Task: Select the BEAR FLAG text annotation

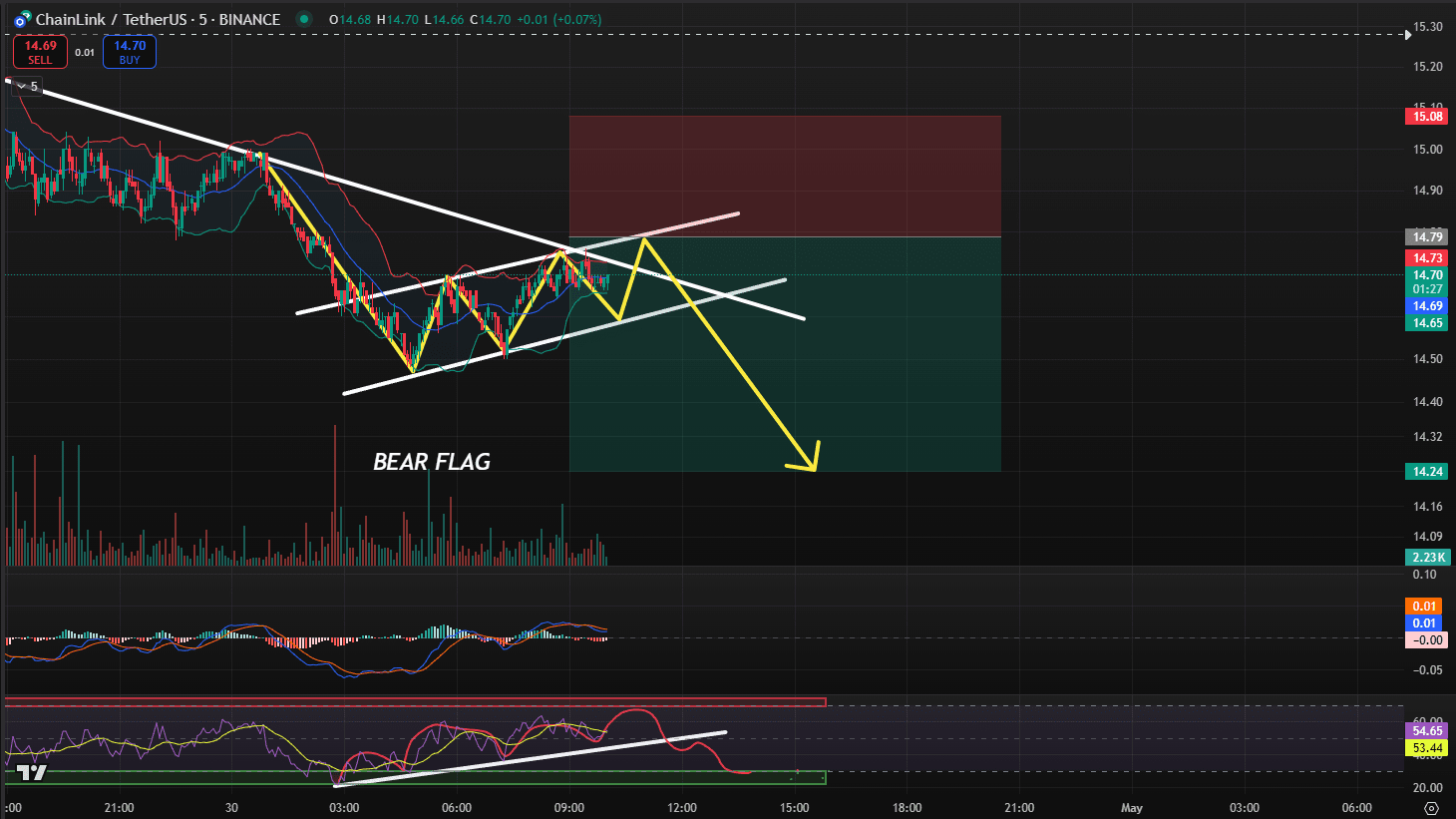Action: click(x=431, y=462)
